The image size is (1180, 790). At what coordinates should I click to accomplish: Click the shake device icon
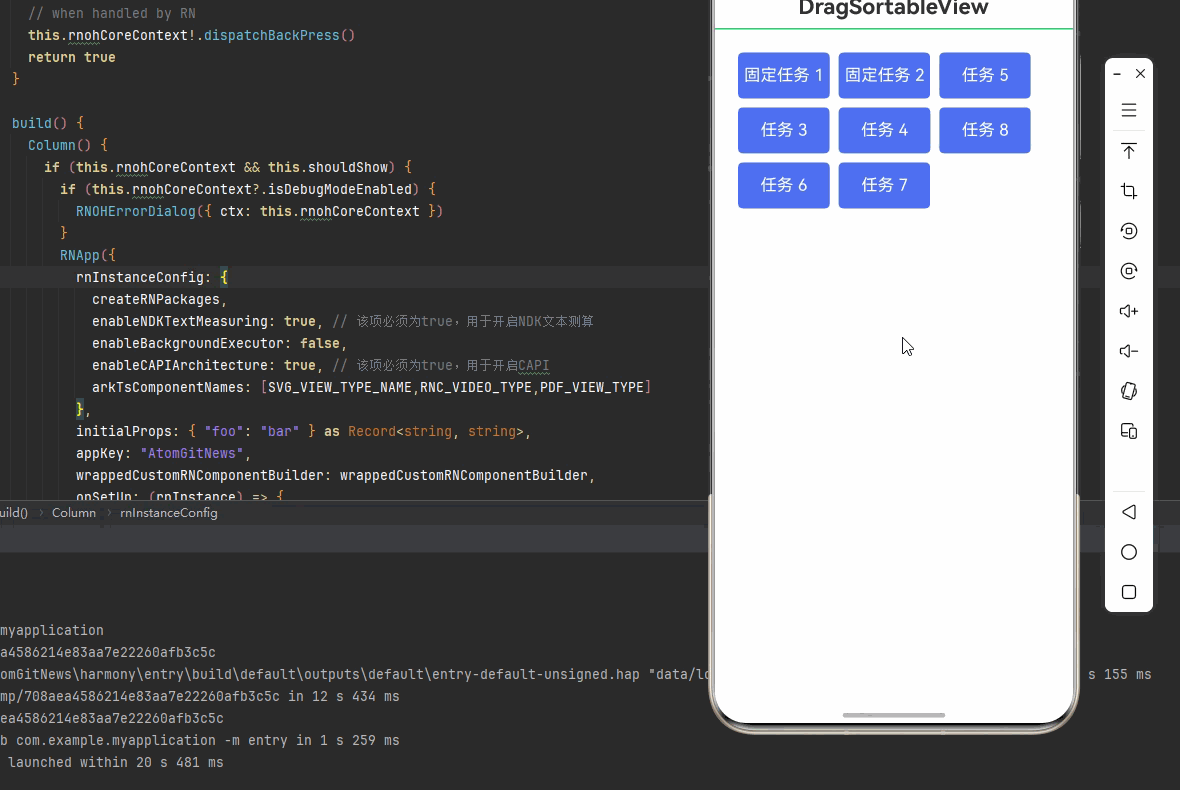coord(1128,391)
